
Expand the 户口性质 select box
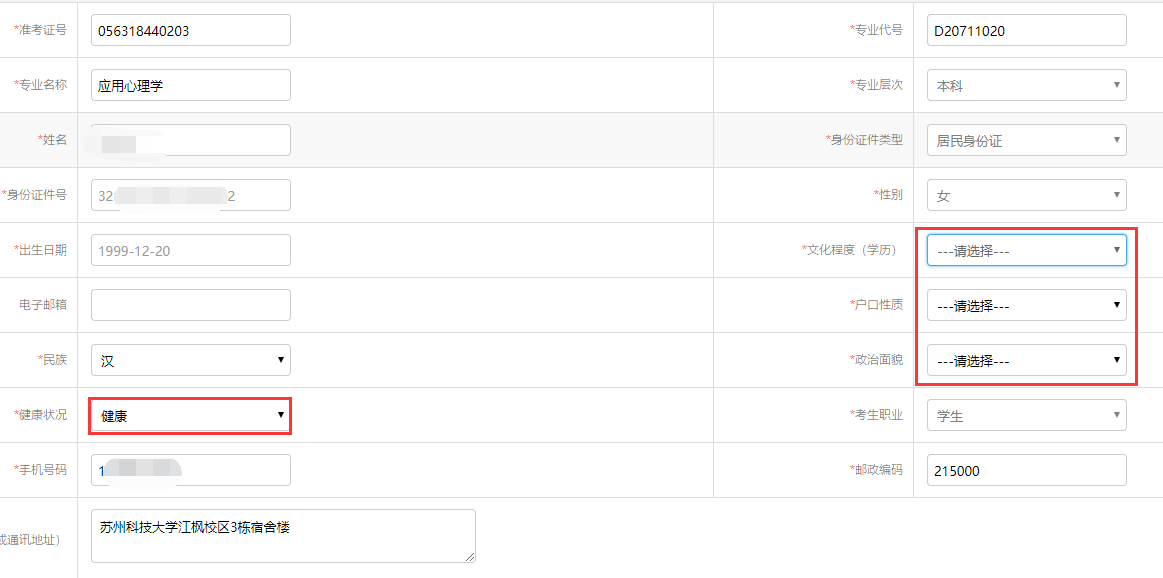[x=1027, y=305]
